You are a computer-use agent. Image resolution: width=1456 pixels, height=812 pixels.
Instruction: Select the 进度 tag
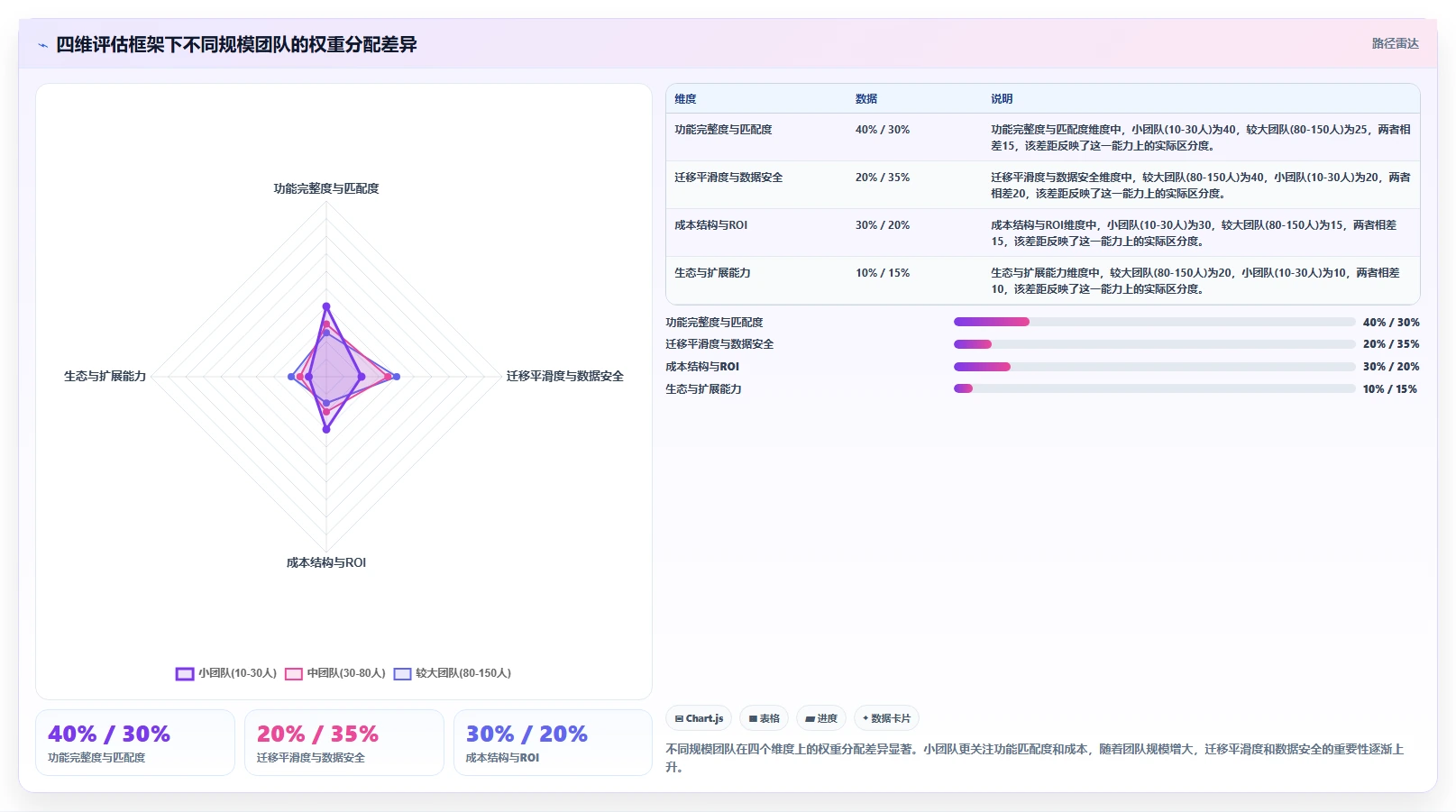pyautogui.click(x=821, y=718)
